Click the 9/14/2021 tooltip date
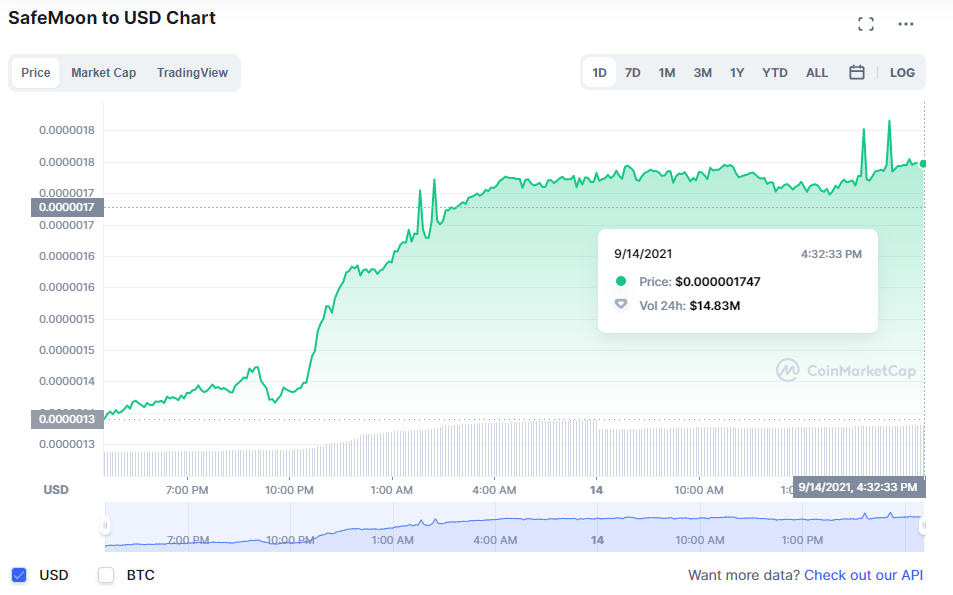The image size is (953, 595). [643, 254]
